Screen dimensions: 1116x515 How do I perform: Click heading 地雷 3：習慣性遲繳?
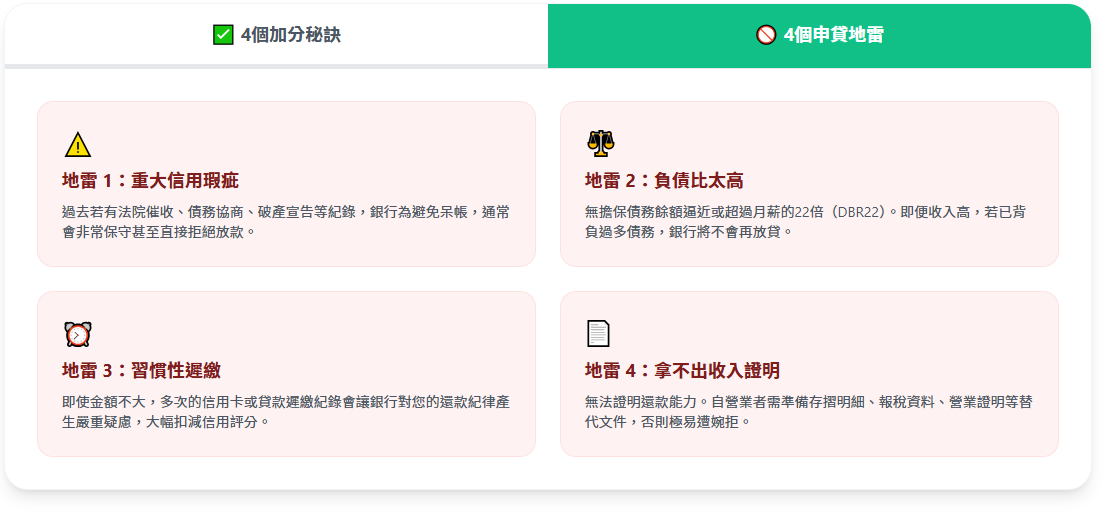(x=141, y=370)
